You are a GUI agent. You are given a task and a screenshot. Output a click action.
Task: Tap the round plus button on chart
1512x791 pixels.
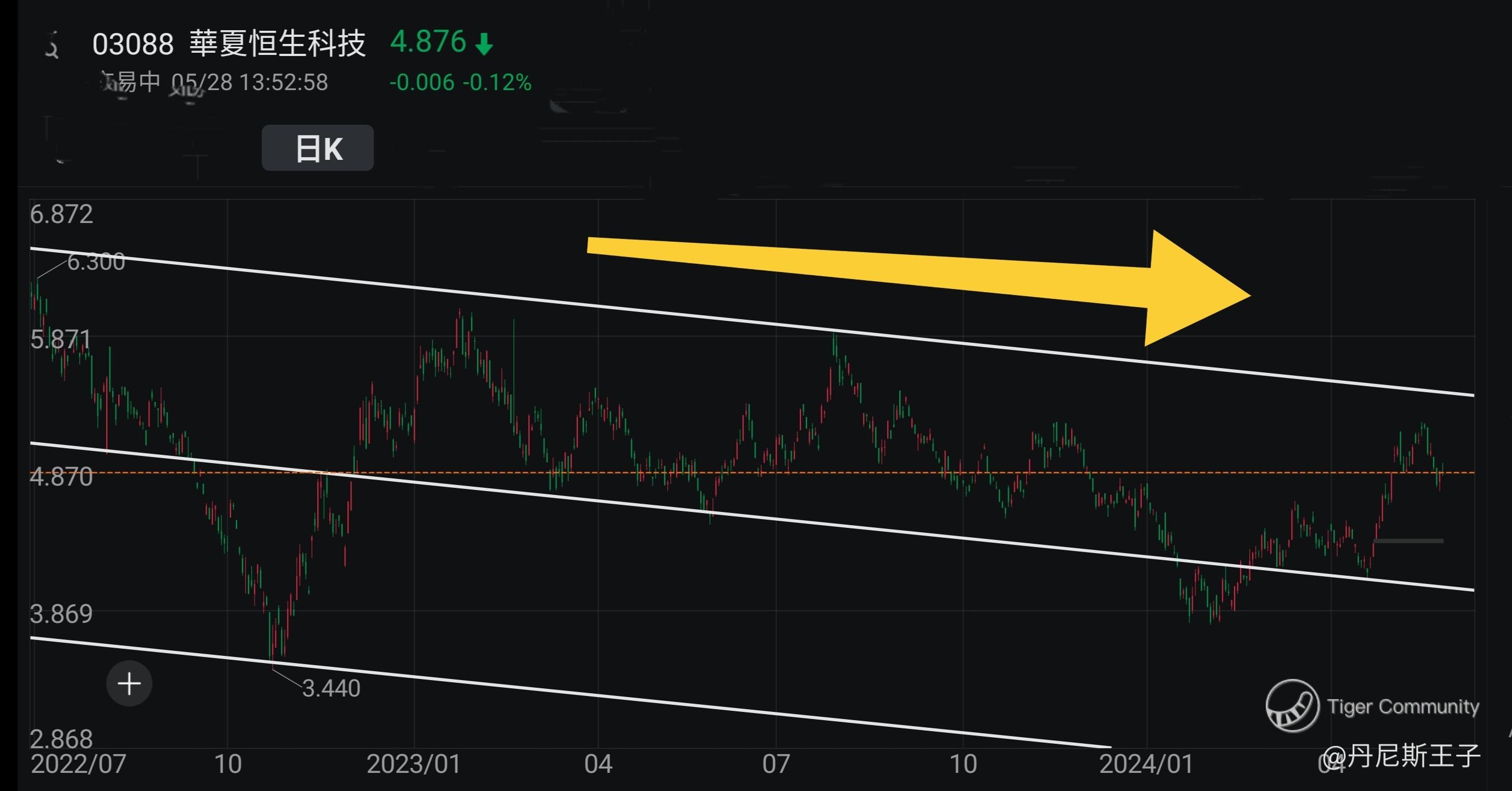pos(129,684)
